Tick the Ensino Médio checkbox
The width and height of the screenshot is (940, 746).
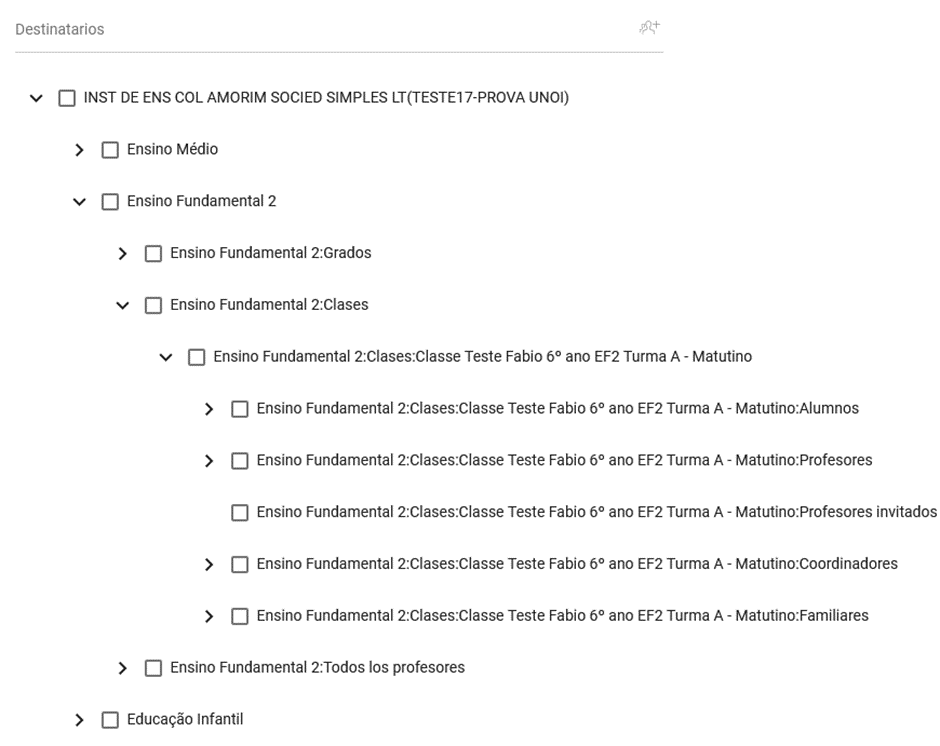(x=110, y=150)
